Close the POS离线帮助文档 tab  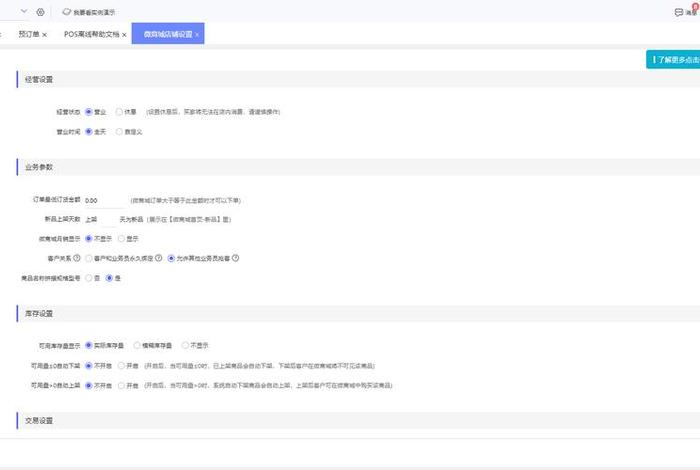coord(124,35)
